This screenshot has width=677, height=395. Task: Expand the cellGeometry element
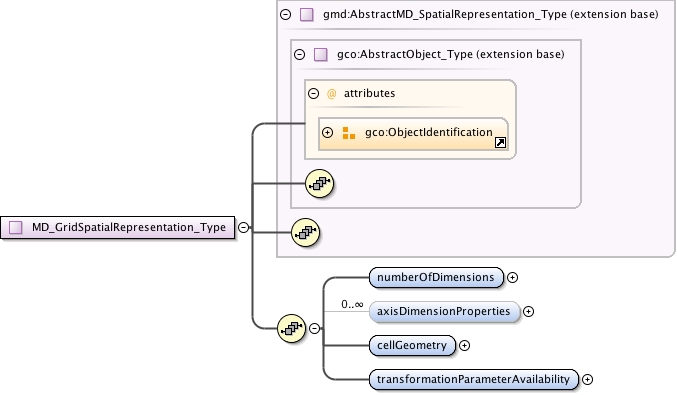[x=465, y=345]
